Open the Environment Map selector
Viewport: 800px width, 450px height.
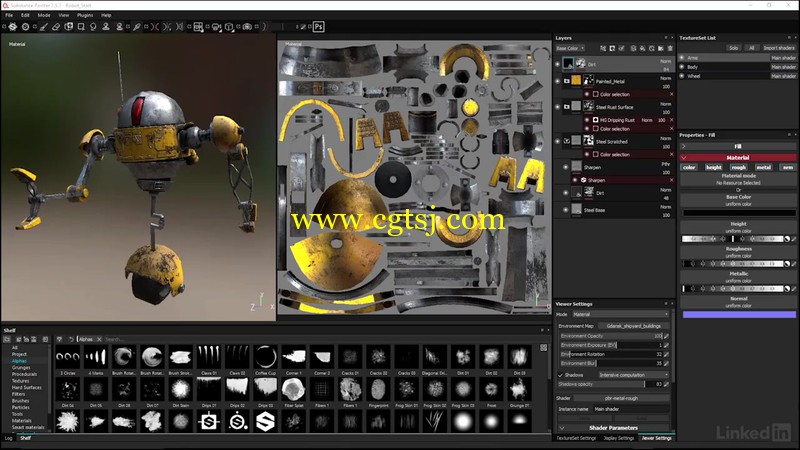(633, 326)
